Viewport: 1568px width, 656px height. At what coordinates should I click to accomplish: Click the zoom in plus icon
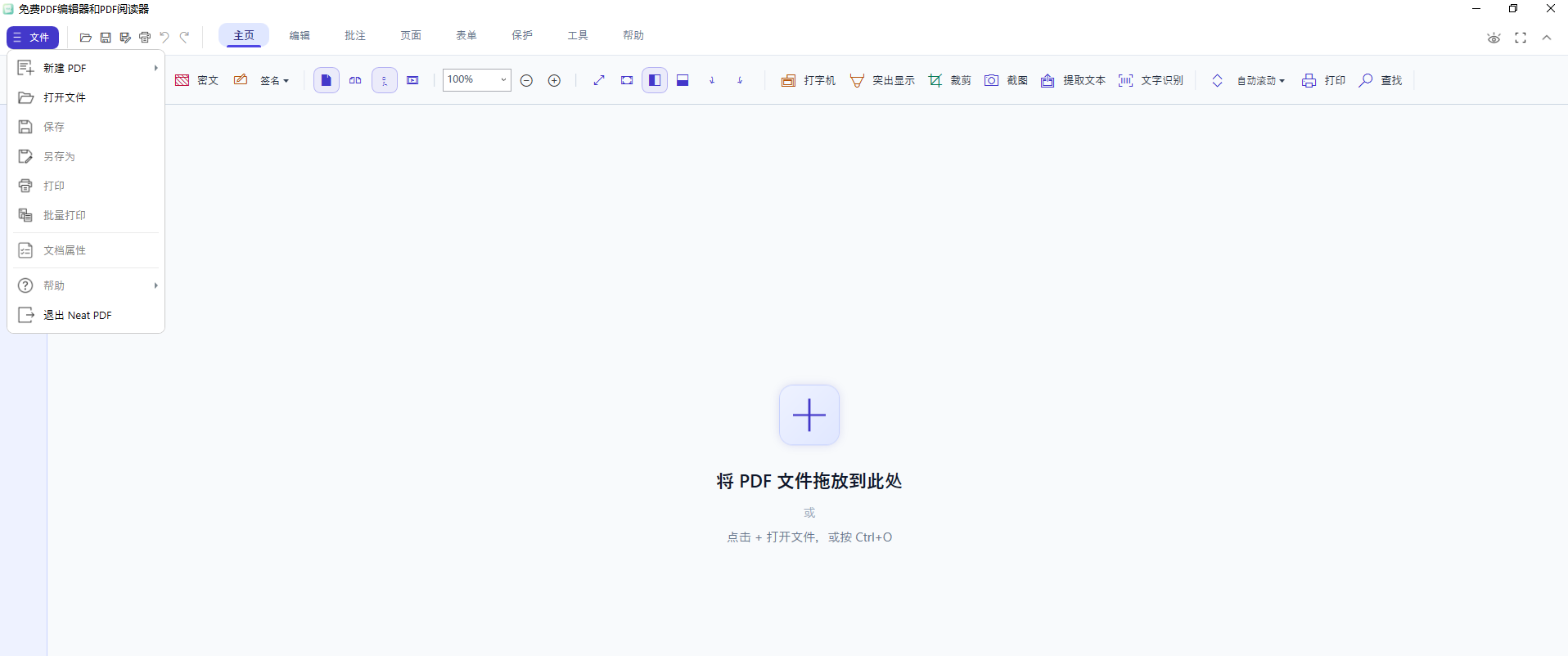tap(554, 80)
